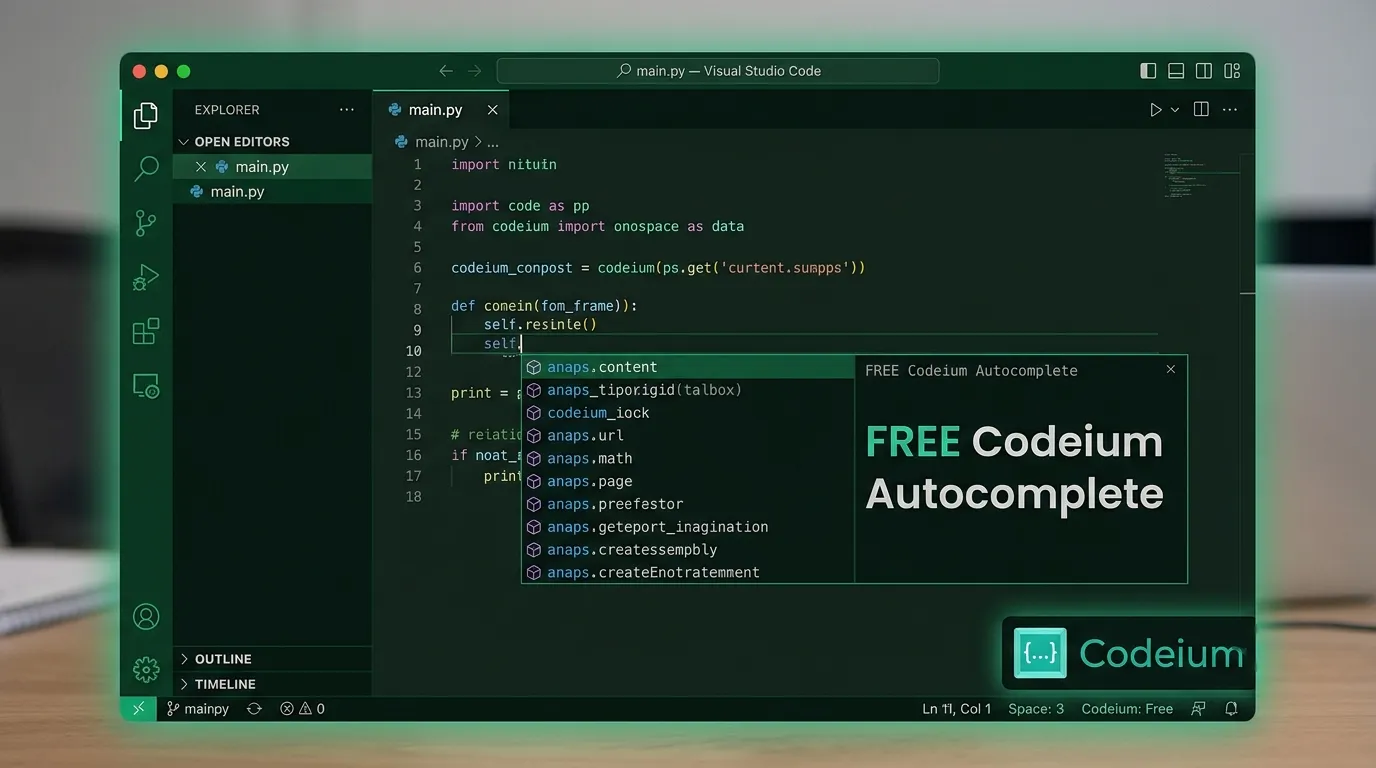Open the remote window indicator in status bar

click(x=138, y=709)
